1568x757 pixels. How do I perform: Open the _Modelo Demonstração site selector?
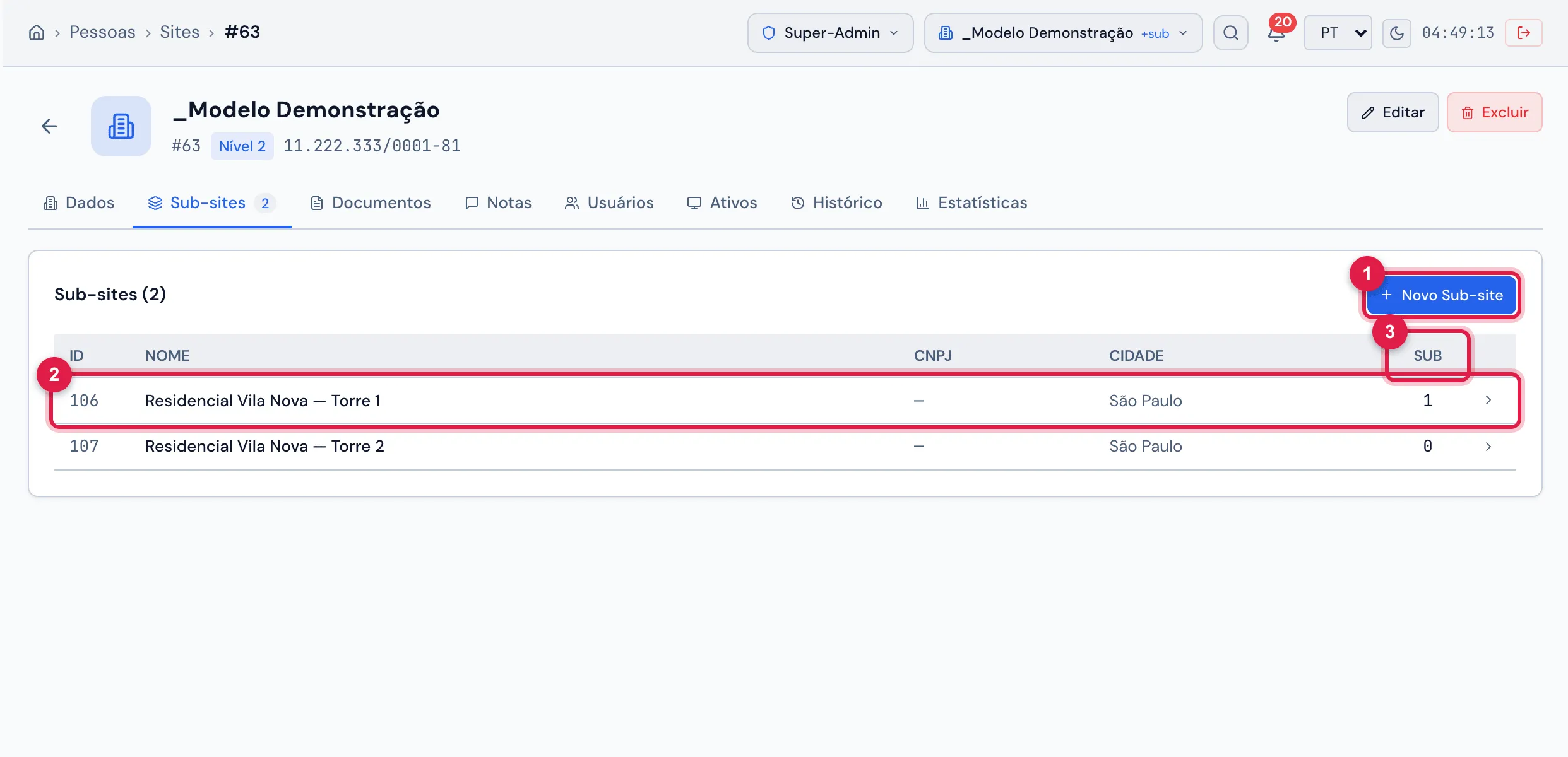coord(1063,33)
